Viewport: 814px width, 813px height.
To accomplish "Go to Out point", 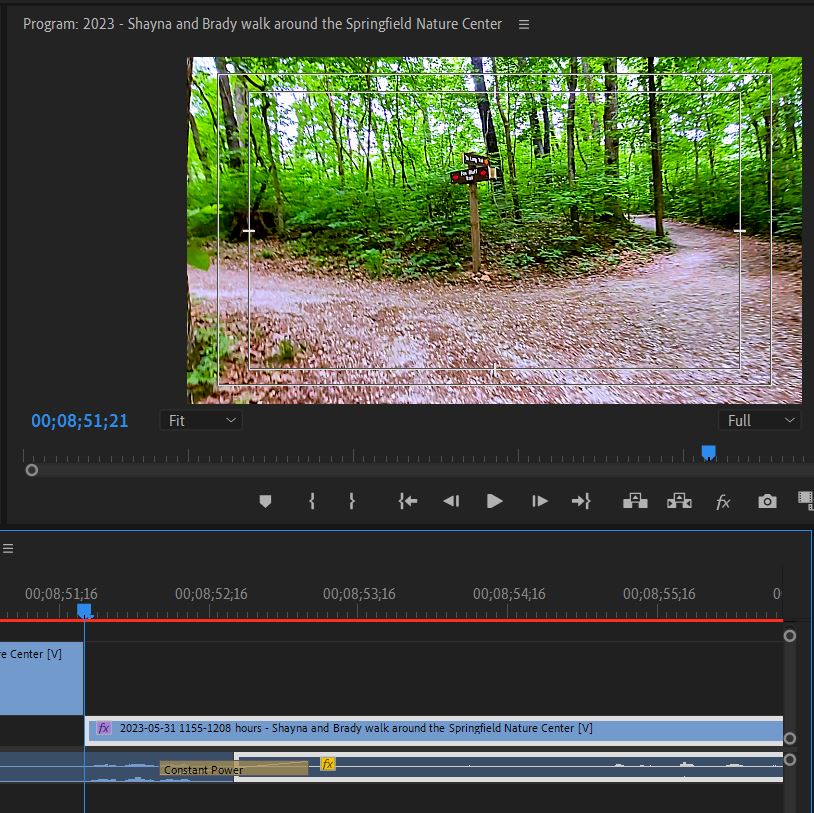I will click(x=581, y=501).
